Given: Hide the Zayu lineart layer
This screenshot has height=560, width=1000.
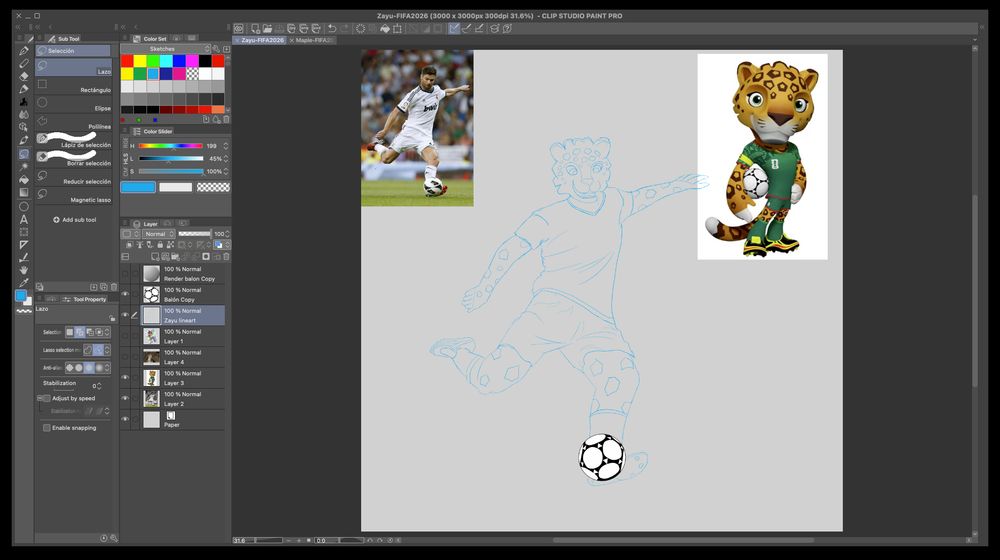Looking at the screenshot, I should pos(126,315).
